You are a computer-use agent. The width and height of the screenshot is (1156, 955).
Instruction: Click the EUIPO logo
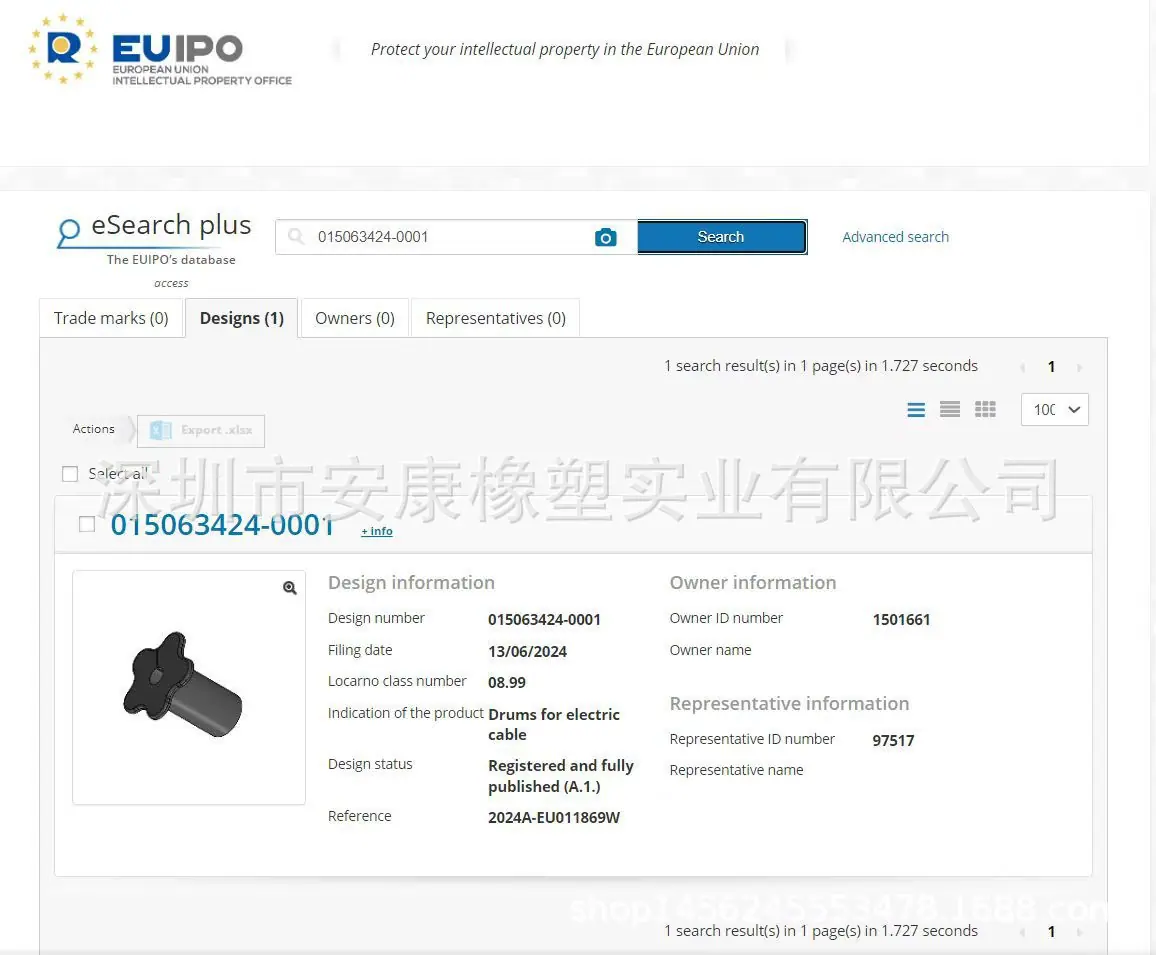(160, 49)
